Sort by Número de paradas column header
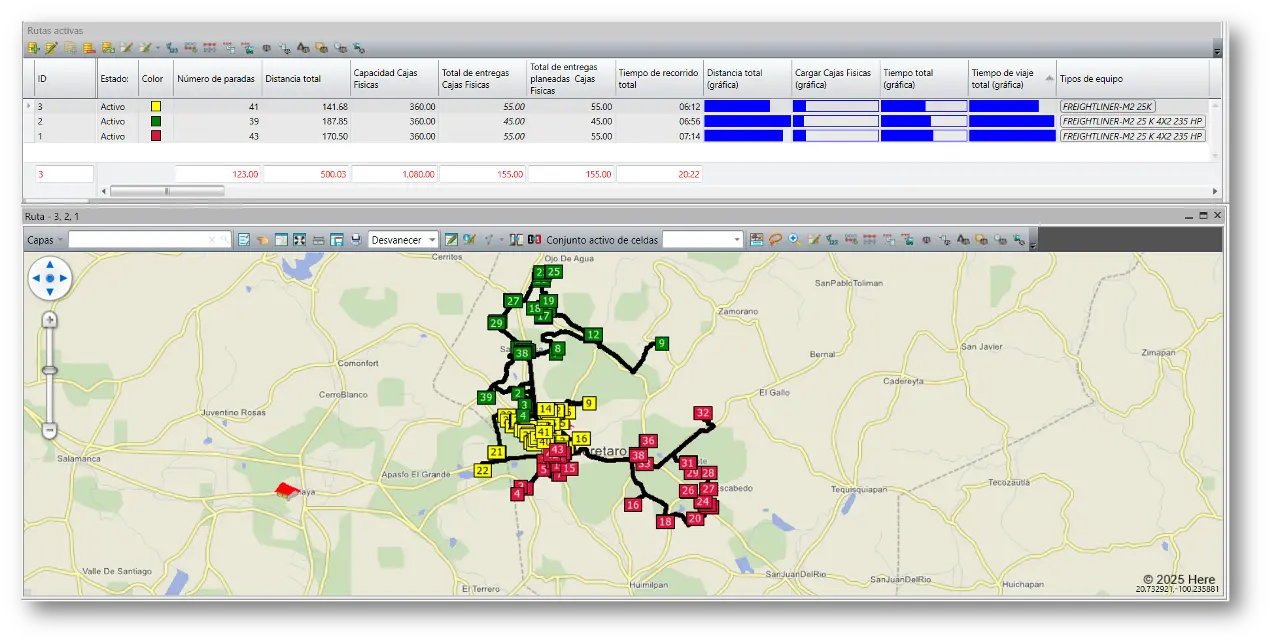Viewport: 1272px width, 644px height. click(216, 79)
